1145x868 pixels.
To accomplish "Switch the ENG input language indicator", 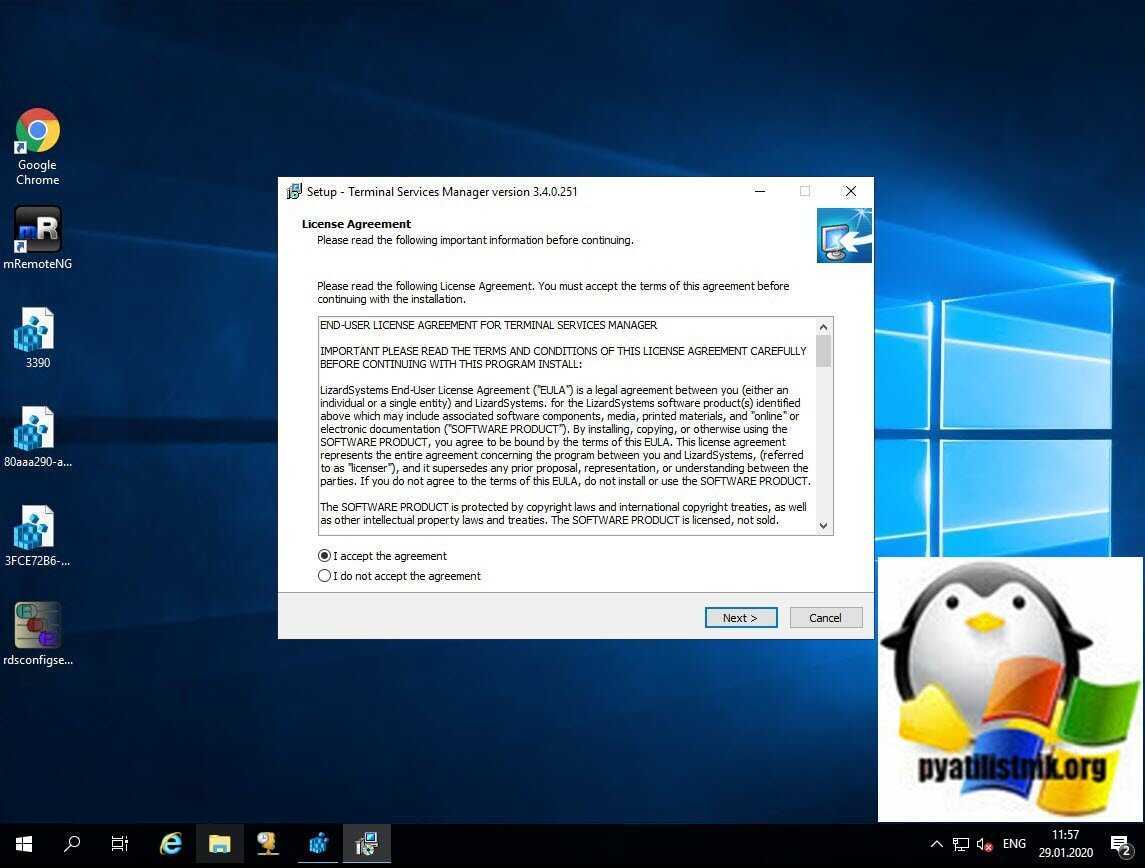I will (1014, 844).
